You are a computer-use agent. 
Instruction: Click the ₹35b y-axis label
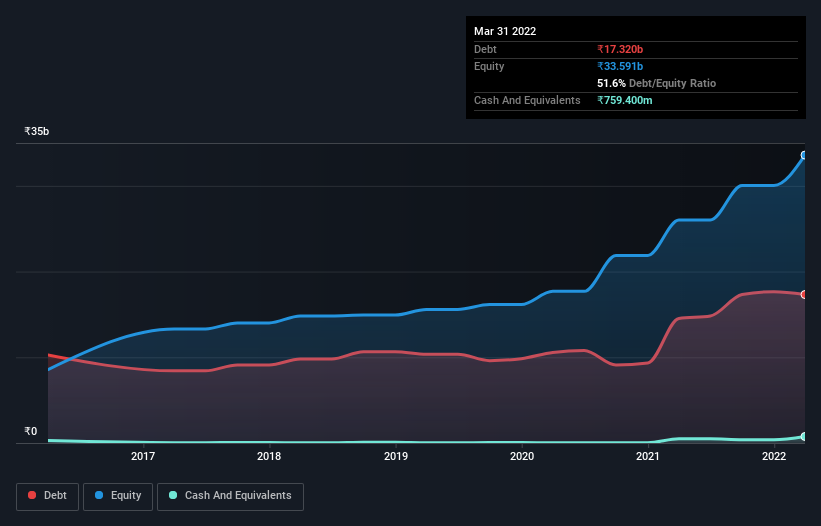coord(37,131)
